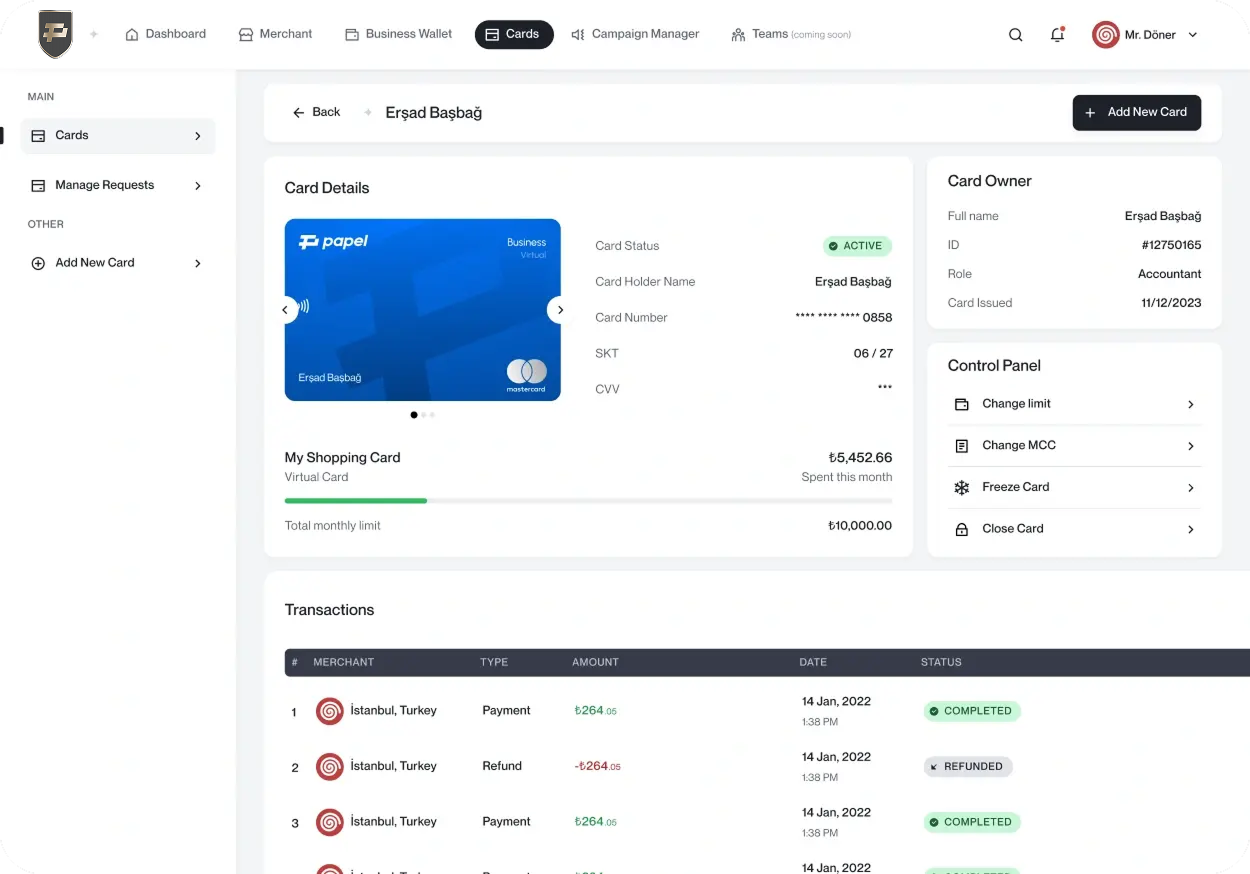Screen dimensions: 1250x874
Task: Show the previous card with left arrow
Action: 285,310
